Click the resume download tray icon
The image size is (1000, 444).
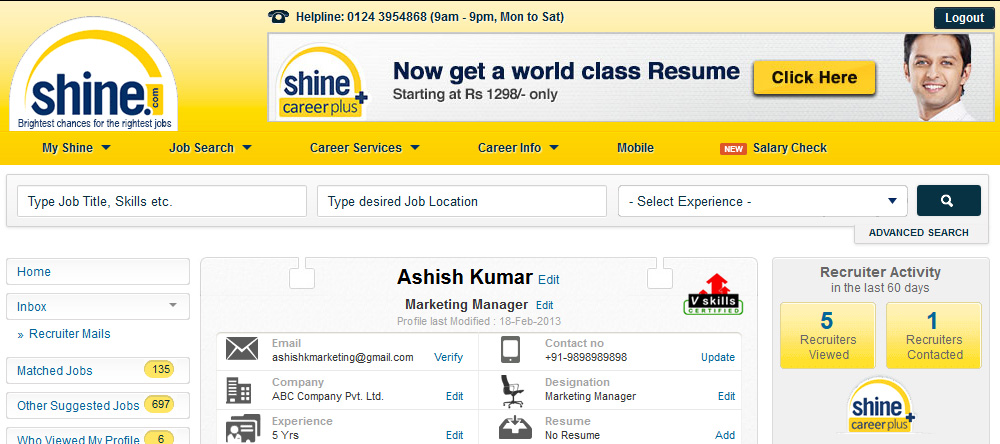[515, 427]
